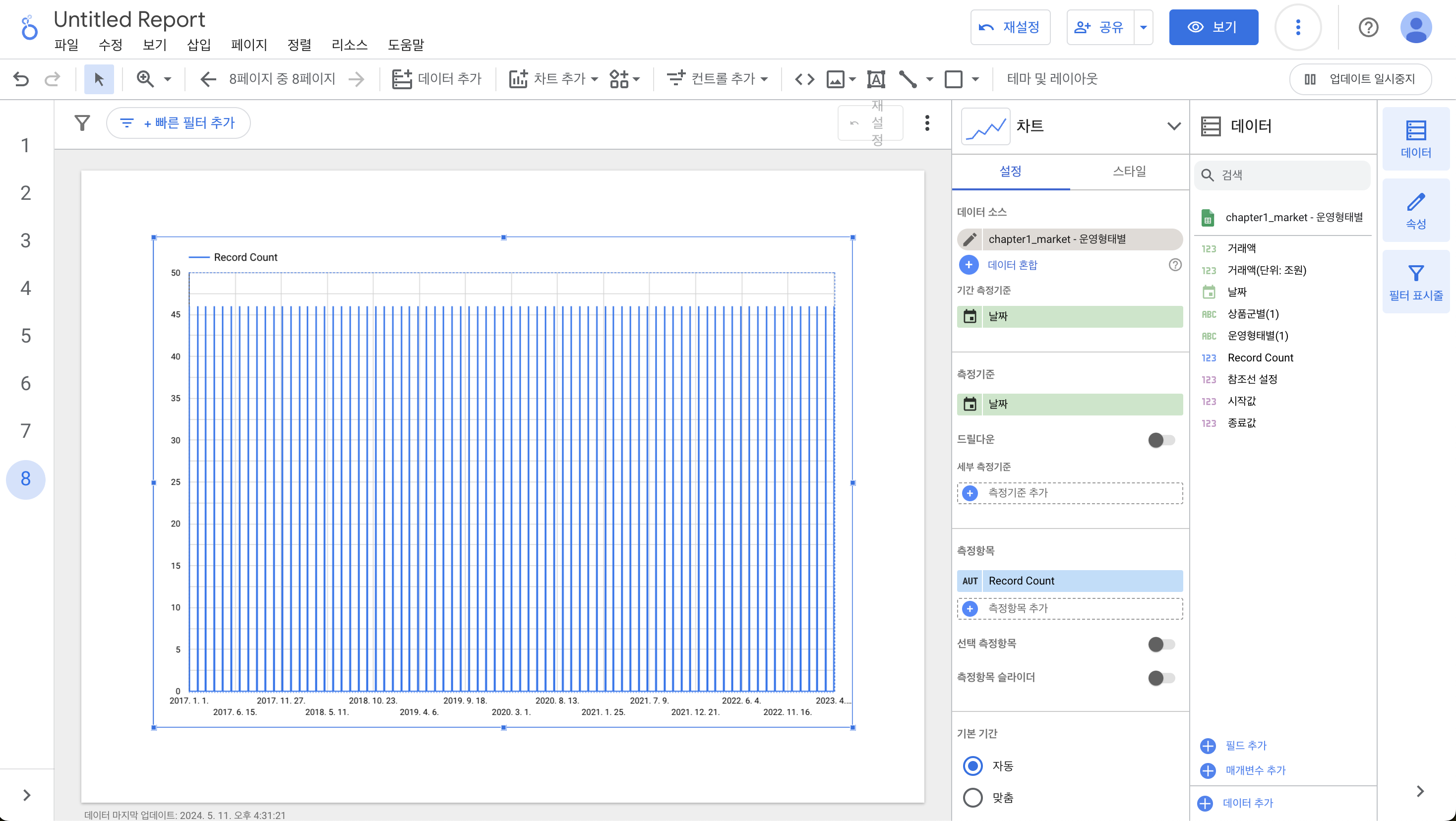Image resolution: width=1456 pixels, height=821 pixels.
Task: Open the 속성 properties side panel
Action: [1415, 210]
